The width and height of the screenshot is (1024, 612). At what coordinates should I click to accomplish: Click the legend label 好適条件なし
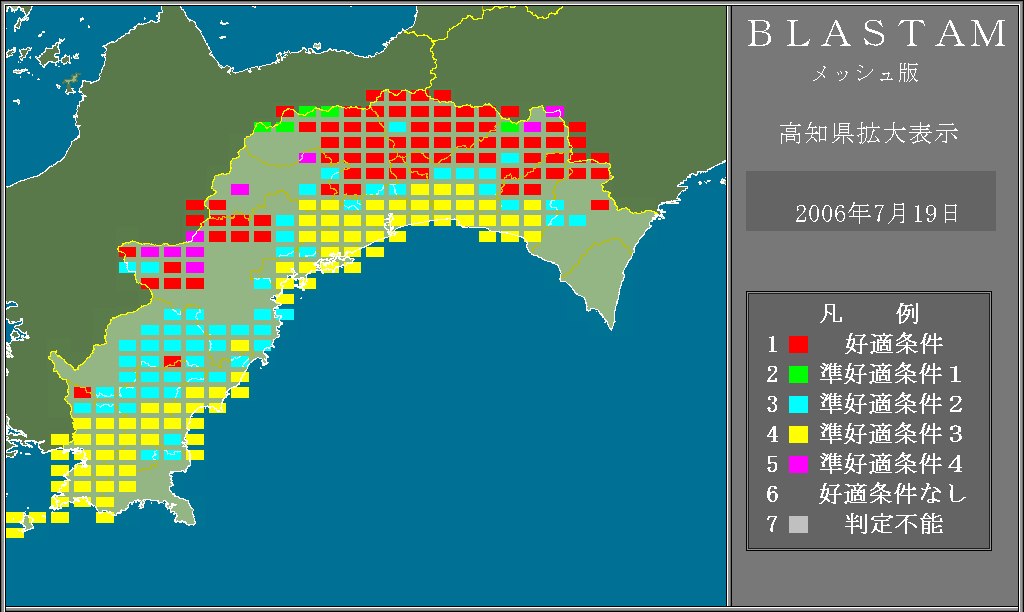click(893, 494)
